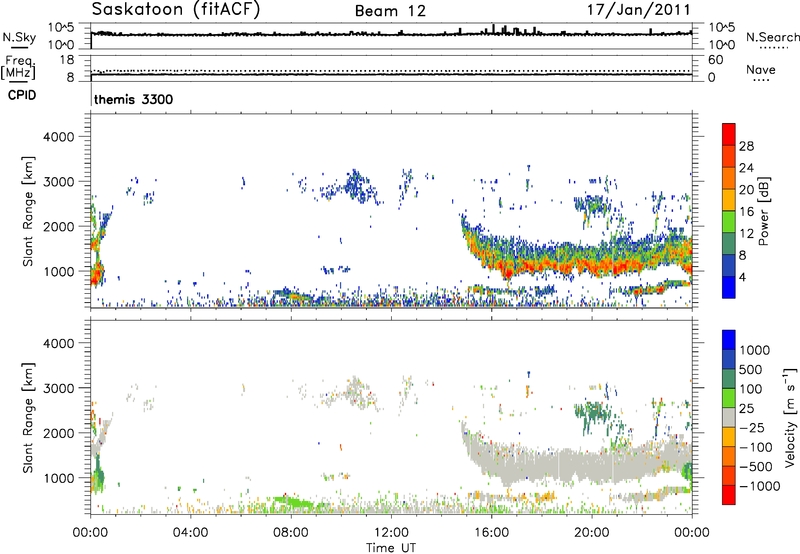Click the '17/Jan/2011' date label
The image size is (800, 554).
(638, 10)
